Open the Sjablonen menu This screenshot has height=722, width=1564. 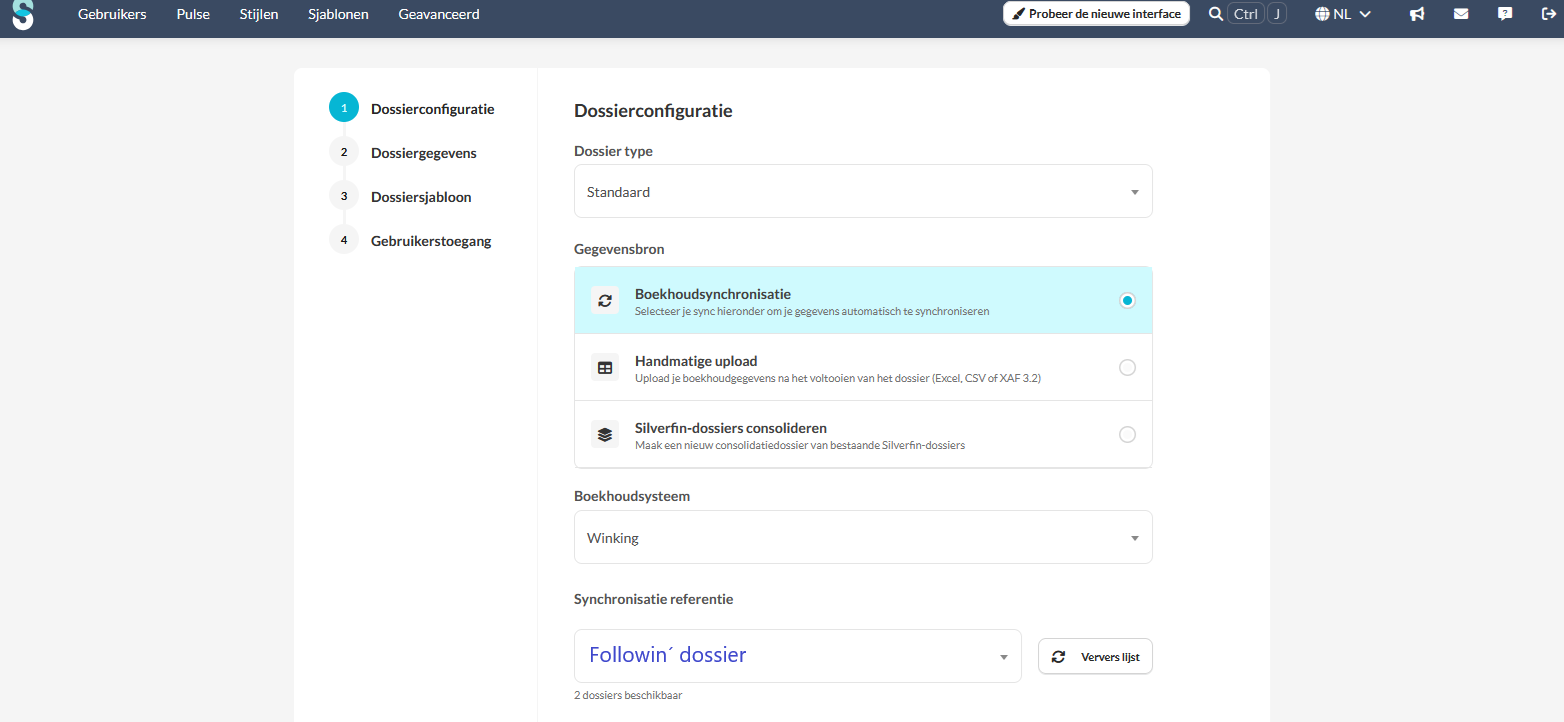(x=338, y=14)
